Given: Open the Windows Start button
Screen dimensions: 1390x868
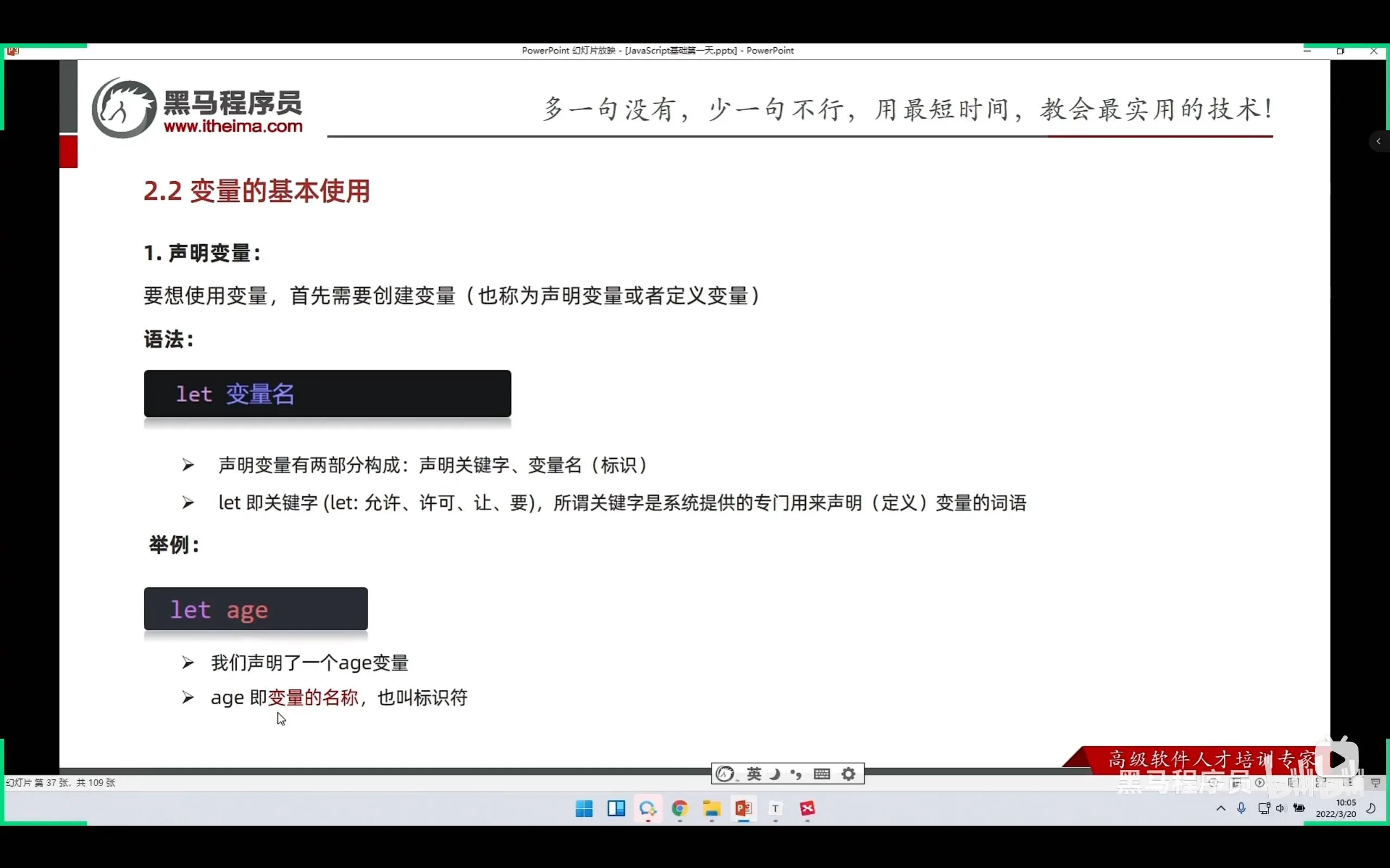Looking at the screenshot, I should (x=584, y=808).
